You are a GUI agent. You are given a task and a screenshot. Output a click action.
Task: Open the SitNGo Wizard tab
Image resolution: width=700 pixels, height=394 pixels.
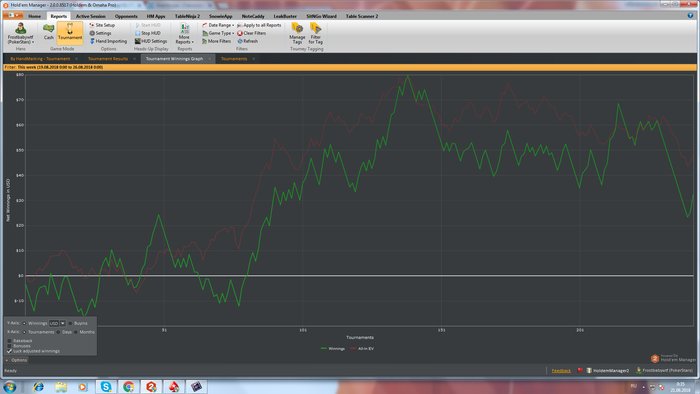coord(321,16)
